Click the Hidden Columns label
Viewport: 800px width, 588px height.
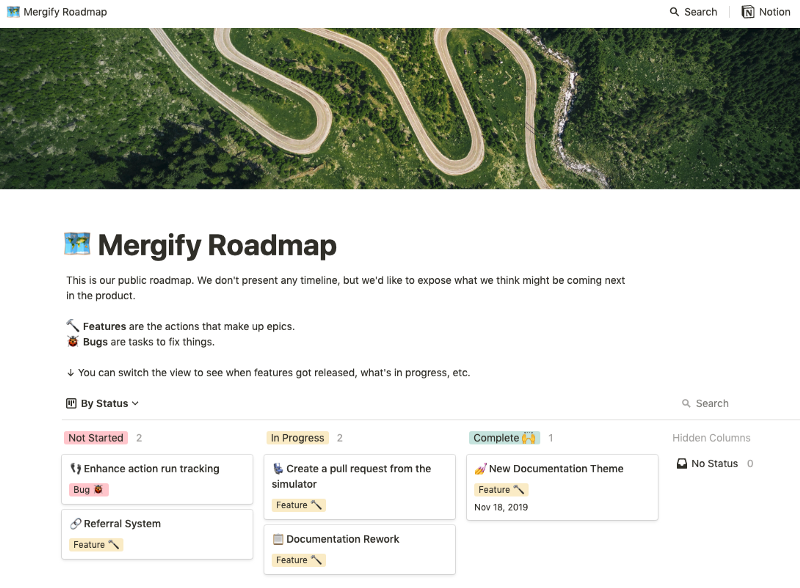pos(711,437)
